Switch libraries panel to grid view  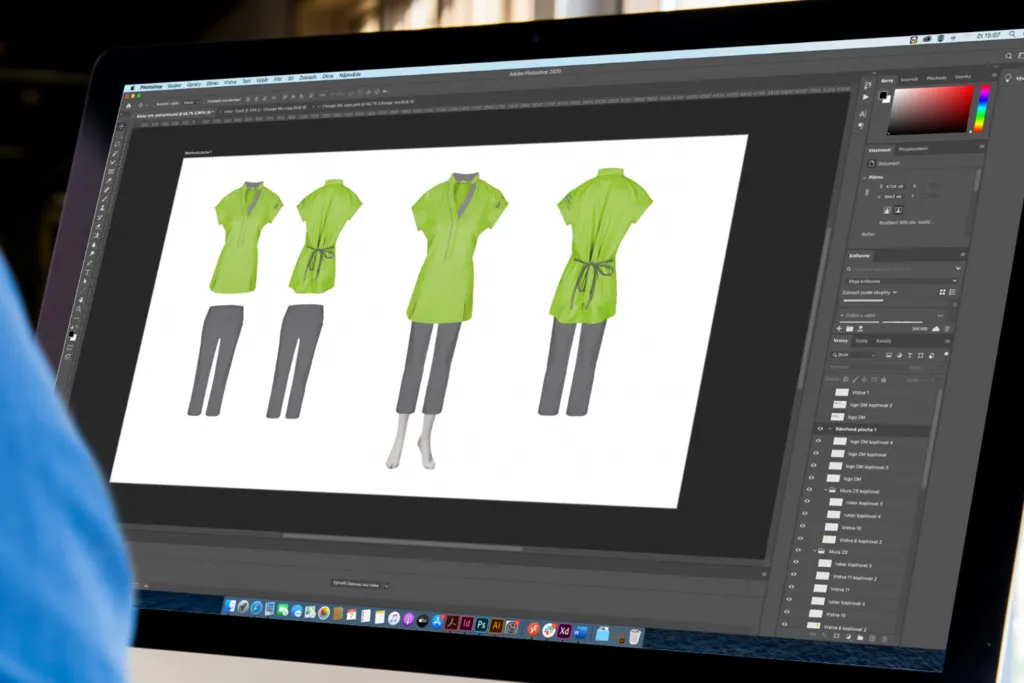pos(942,291)
